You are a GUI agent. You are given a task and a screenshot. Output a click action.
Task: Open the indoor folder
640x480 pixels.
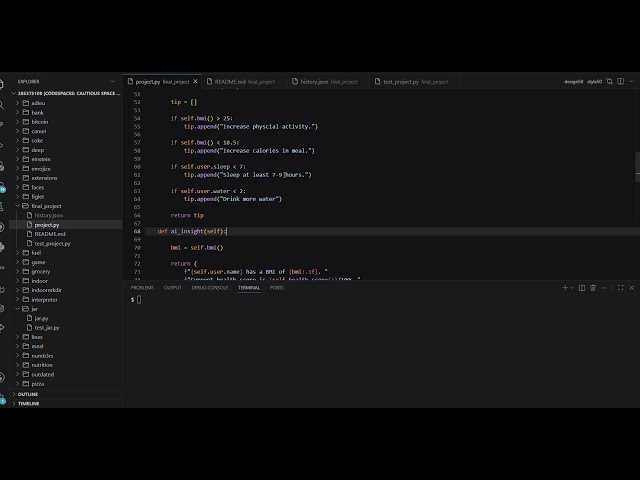(x=40, y=281)
